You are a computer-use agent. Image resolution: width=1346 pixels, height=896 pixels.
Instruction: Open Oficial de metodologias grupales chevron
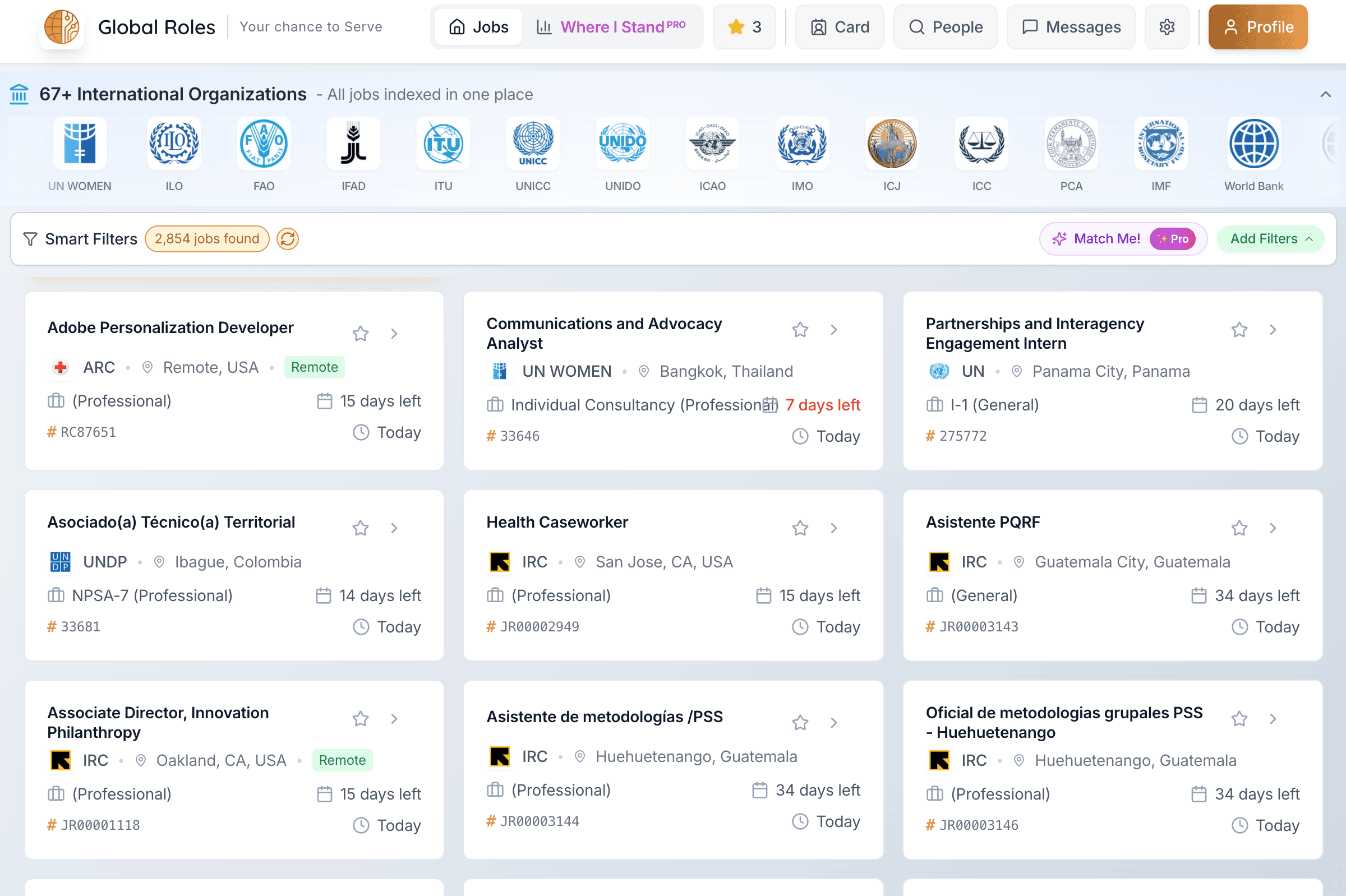pos(1273,719)
